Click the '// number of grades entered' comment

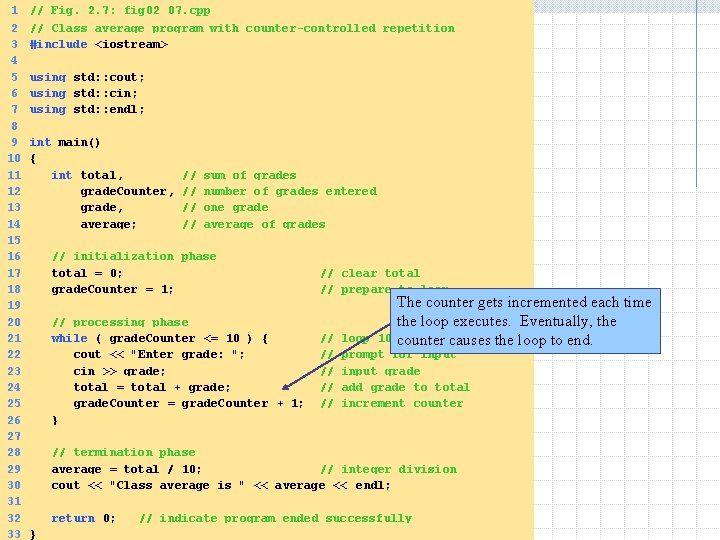click(280, 191)
